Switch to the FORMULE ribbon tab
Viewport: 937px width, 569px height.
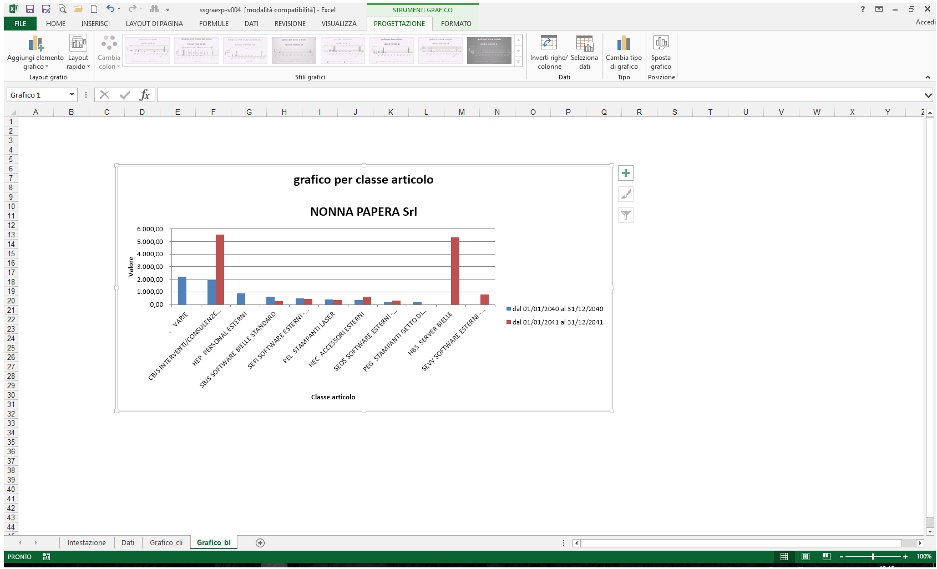[x=214, y=23]
